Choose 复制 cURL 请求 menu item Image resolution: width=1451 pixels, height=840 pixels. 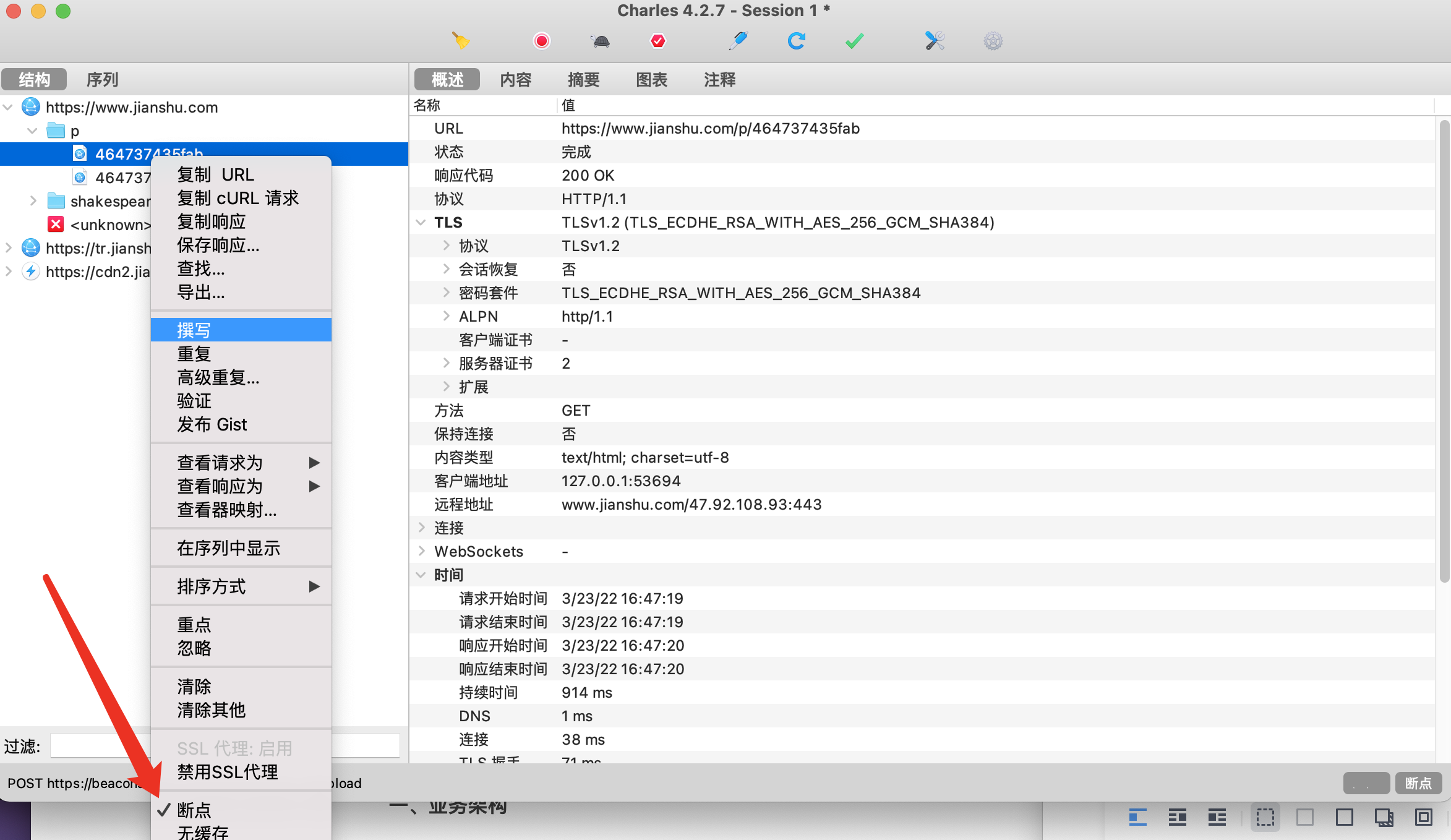[x=241, y=198]
